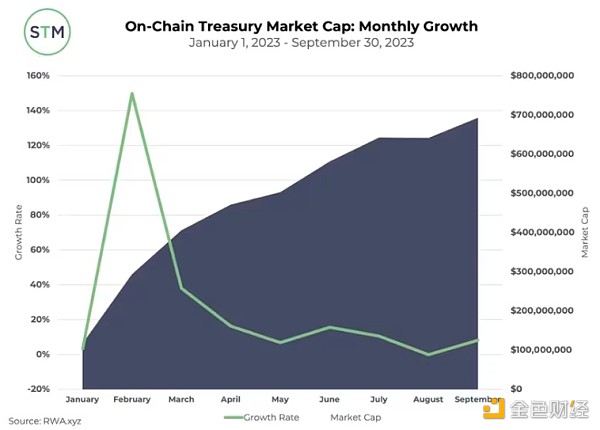Click the gold watermark logo icon
Image resolution: width=600 pixels, height=430 pixels.
pyautogui.click(x=494, y=409)
